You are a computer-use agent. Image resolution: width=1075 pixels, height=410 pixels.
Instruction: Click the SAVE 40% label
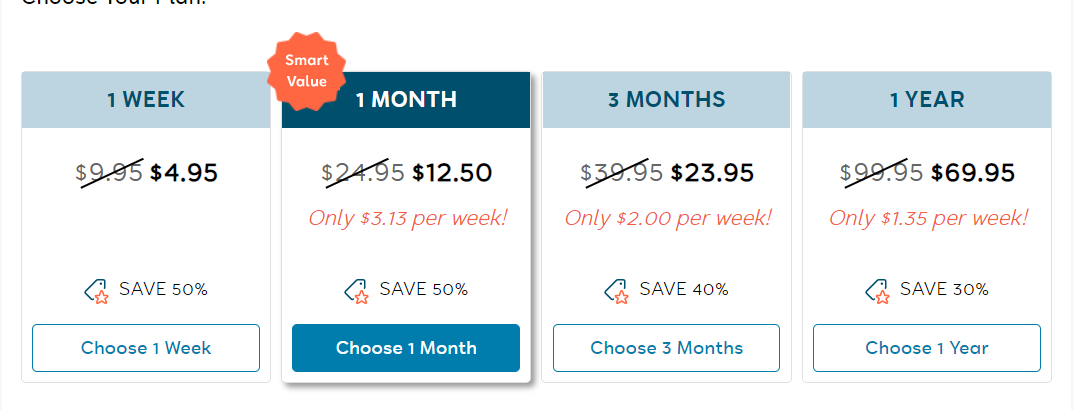[x=684, y=289]
